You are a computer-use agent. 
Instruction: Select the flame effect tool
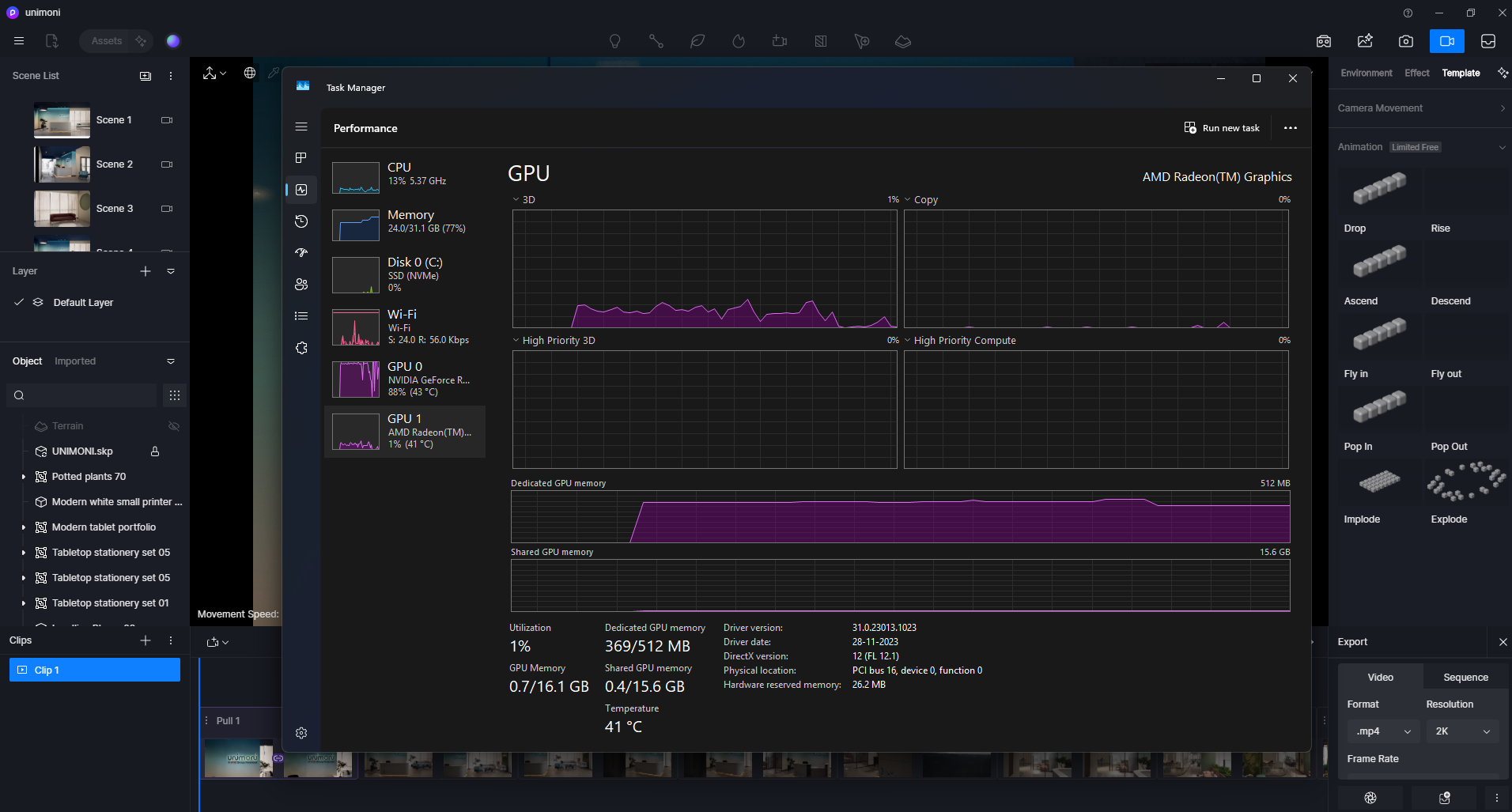(738, 41)
